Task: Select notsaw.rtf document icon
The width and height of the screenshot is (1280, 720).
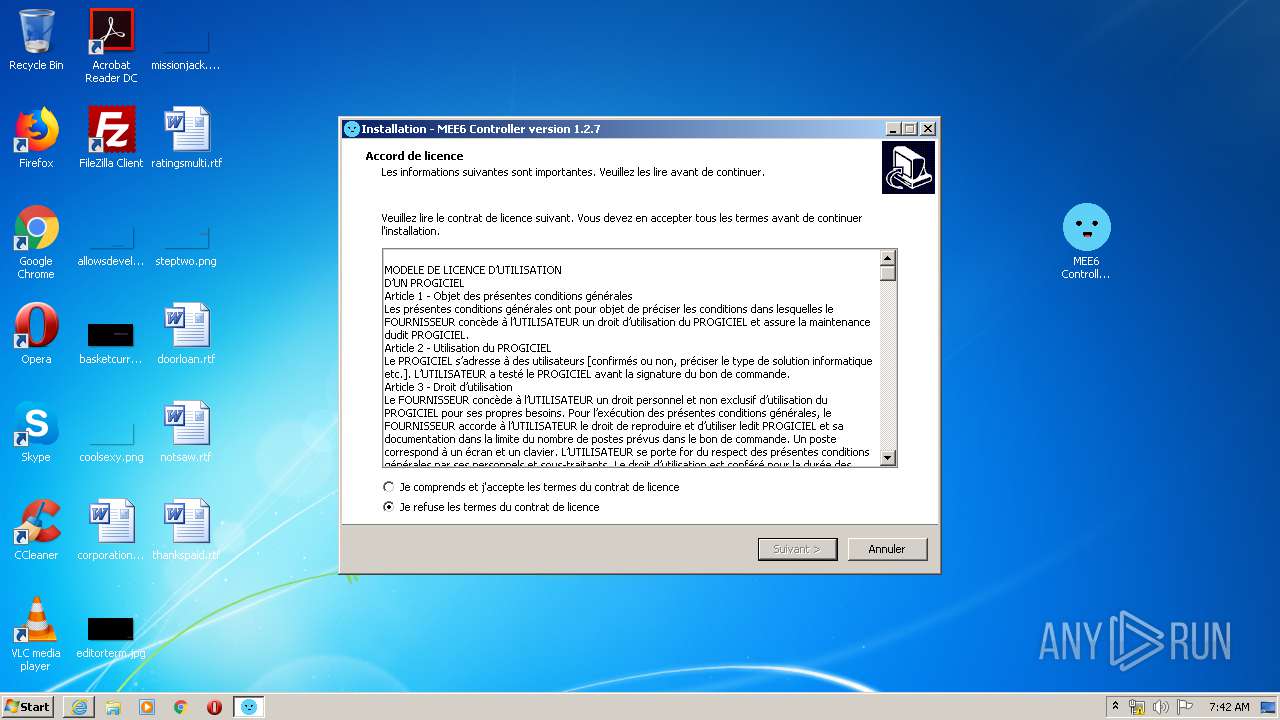Action: pyautogui.click(x=186, y=432)
